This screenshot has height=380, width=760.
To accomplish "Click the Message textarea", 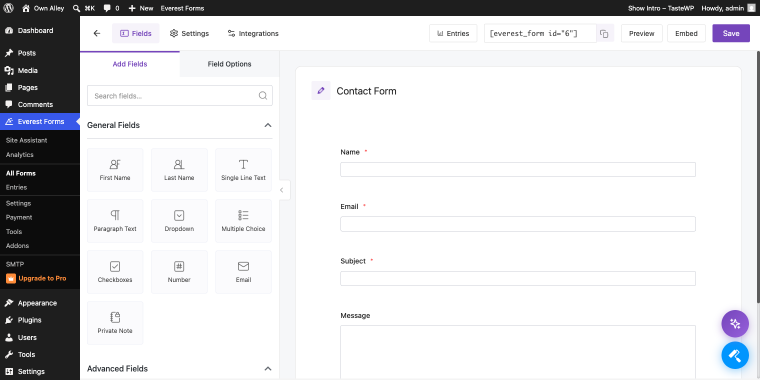I will click(518, 352).
